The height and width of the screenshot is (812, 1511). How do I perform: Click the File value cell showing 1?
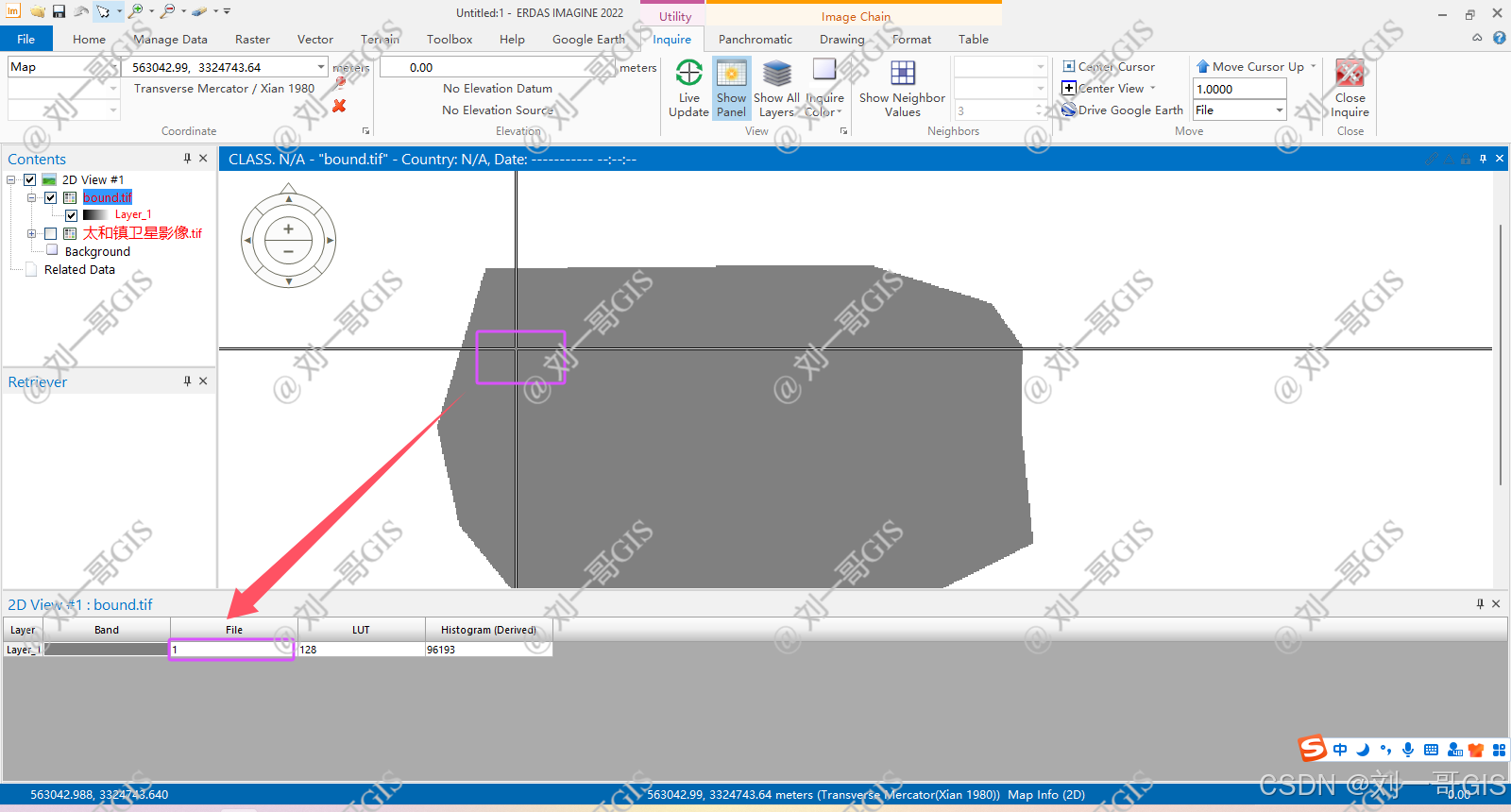233,650
